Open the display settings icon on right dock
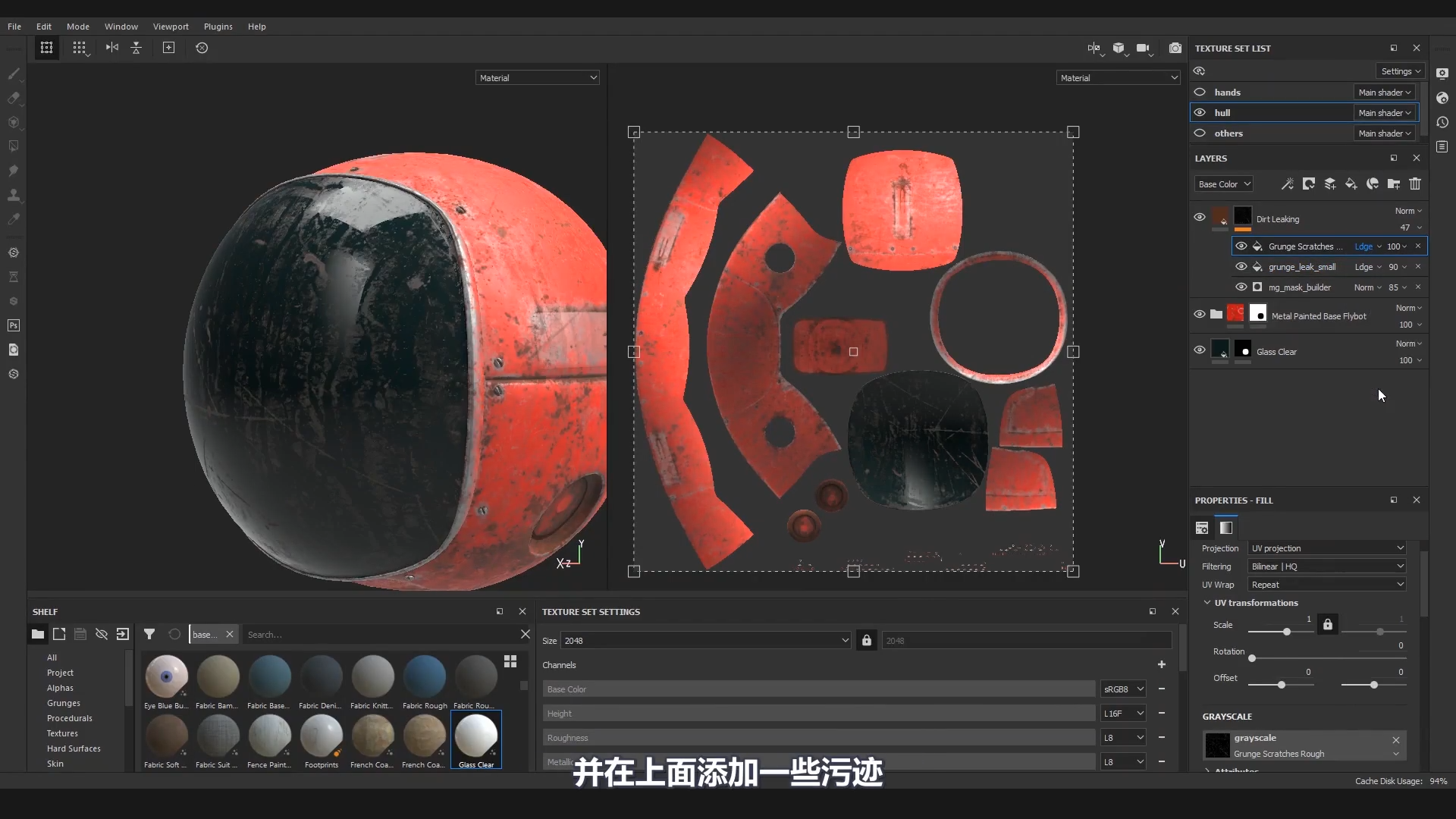This screenshot has width=1456, height=819. click(x=1442, y=74)
